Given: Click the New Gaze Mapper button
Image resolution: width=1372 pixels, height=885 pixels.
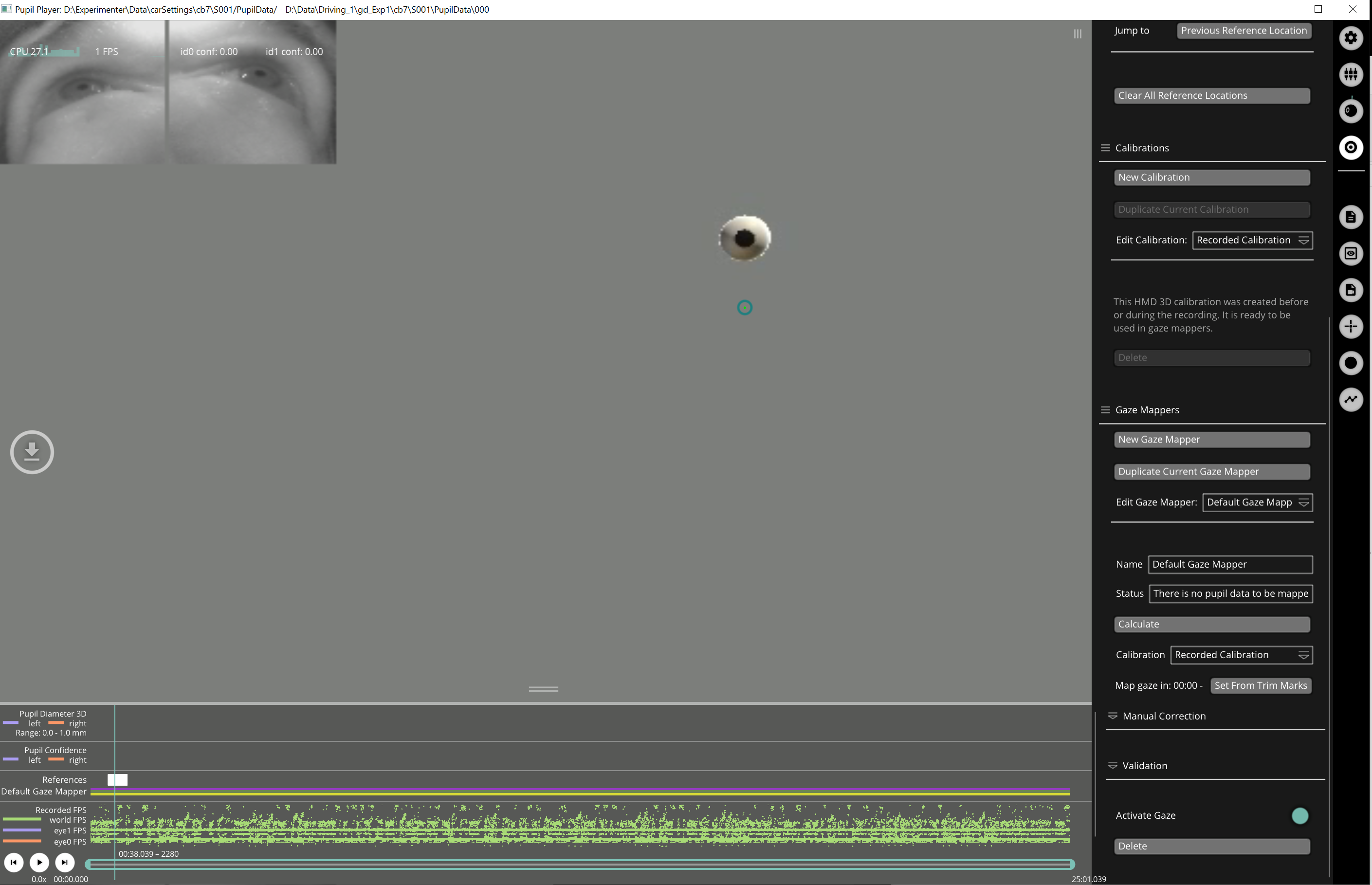Looking at the screenshot, I should [1212, 439].
